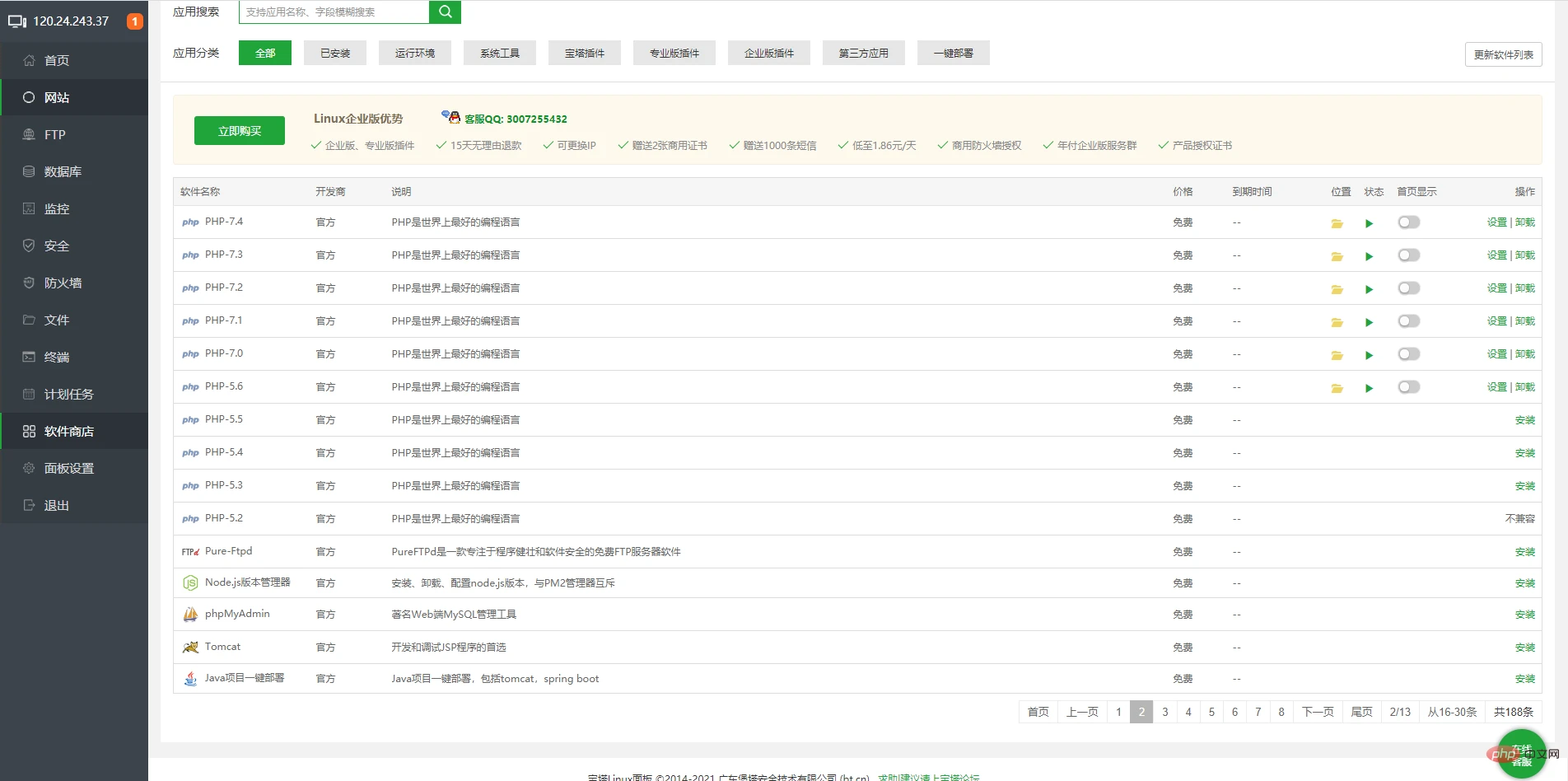
Task: Click 退出 to log out
Action: click(x=74, y=505)
